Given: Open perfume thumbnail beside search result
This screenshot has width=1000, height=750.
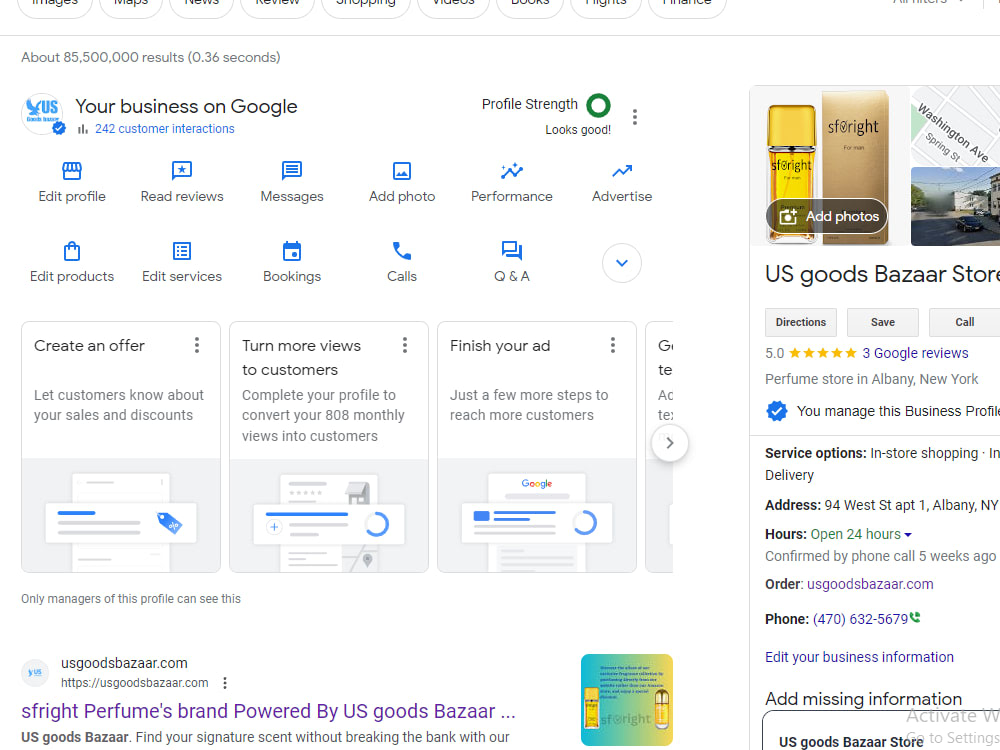Looking at the screenshot, I should pos(627,700).
